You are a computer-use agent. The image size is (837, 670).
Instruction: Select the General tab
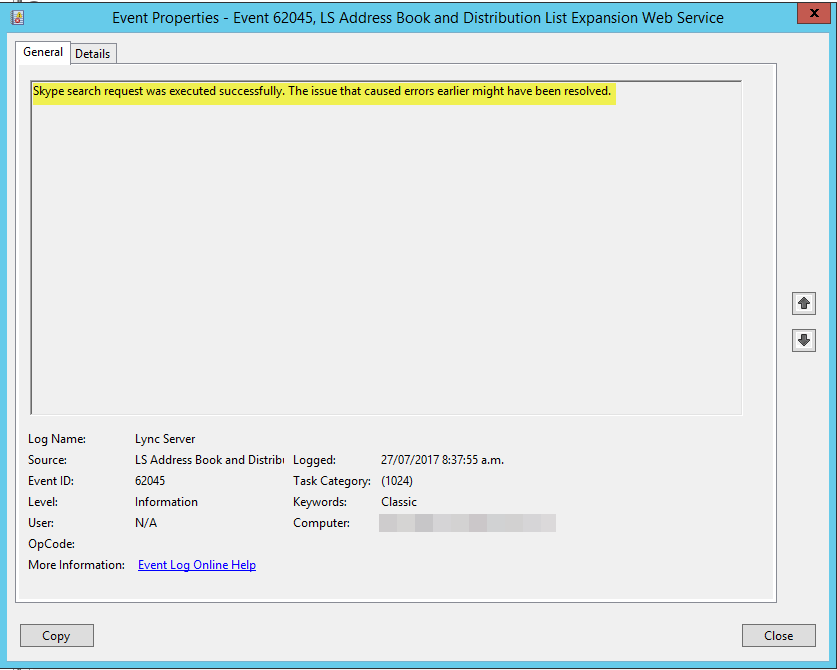pos(43,52)
